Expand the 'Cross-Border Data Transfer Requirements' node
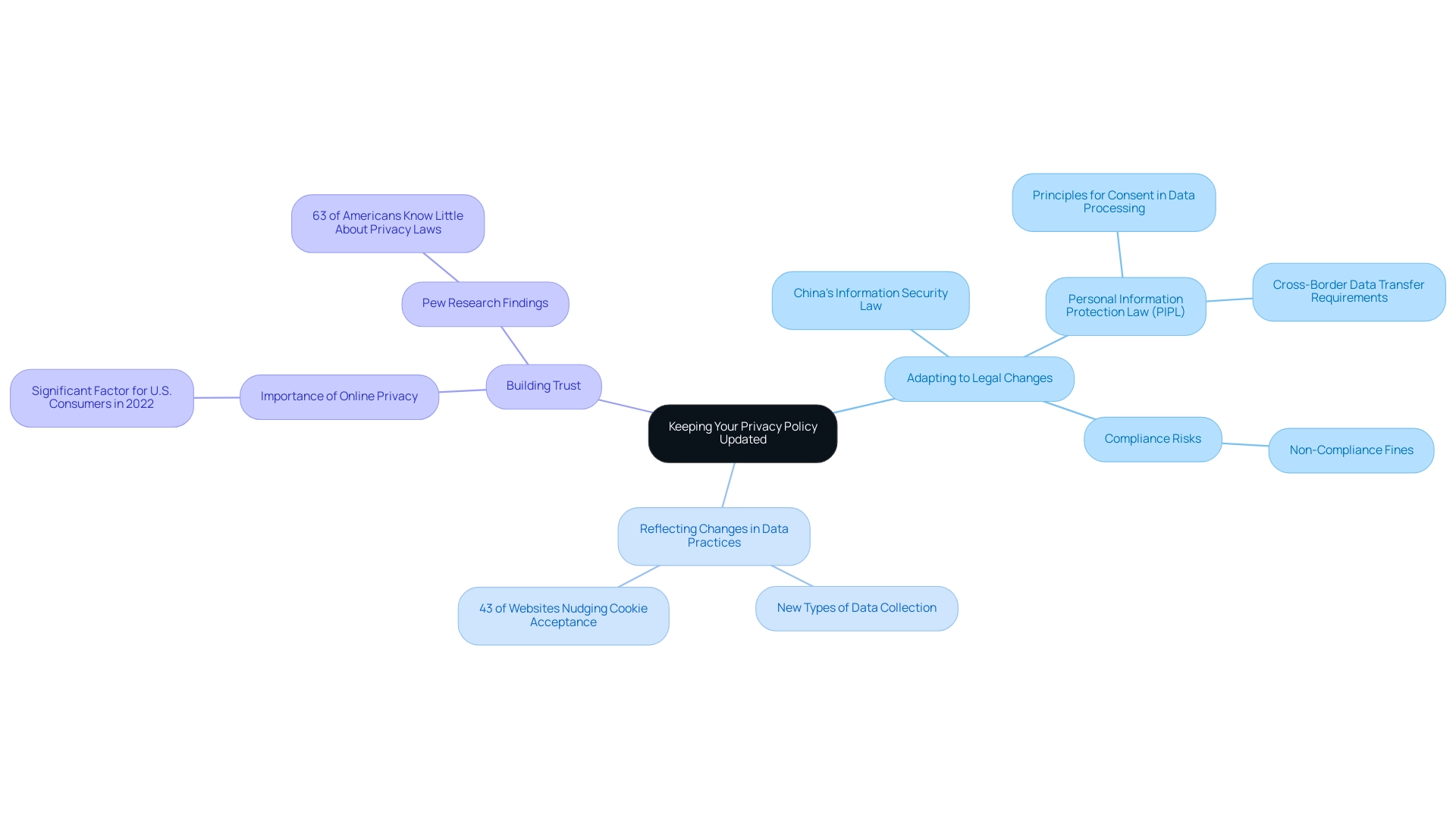This screenshot has width=1456, height=821. 1348,292
